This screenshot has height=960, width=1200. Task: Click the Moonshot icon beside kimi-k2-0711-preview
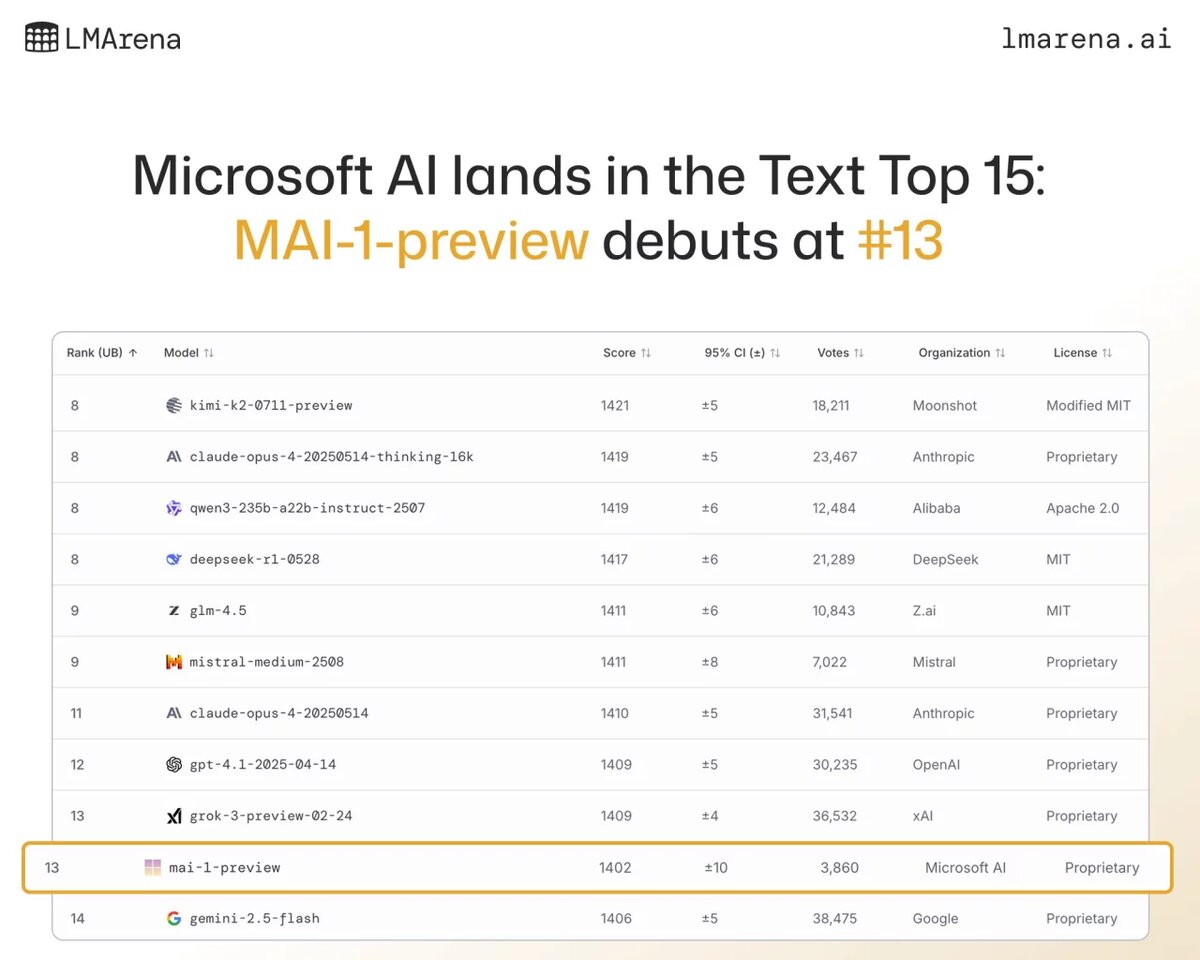(x=174, y=406)
